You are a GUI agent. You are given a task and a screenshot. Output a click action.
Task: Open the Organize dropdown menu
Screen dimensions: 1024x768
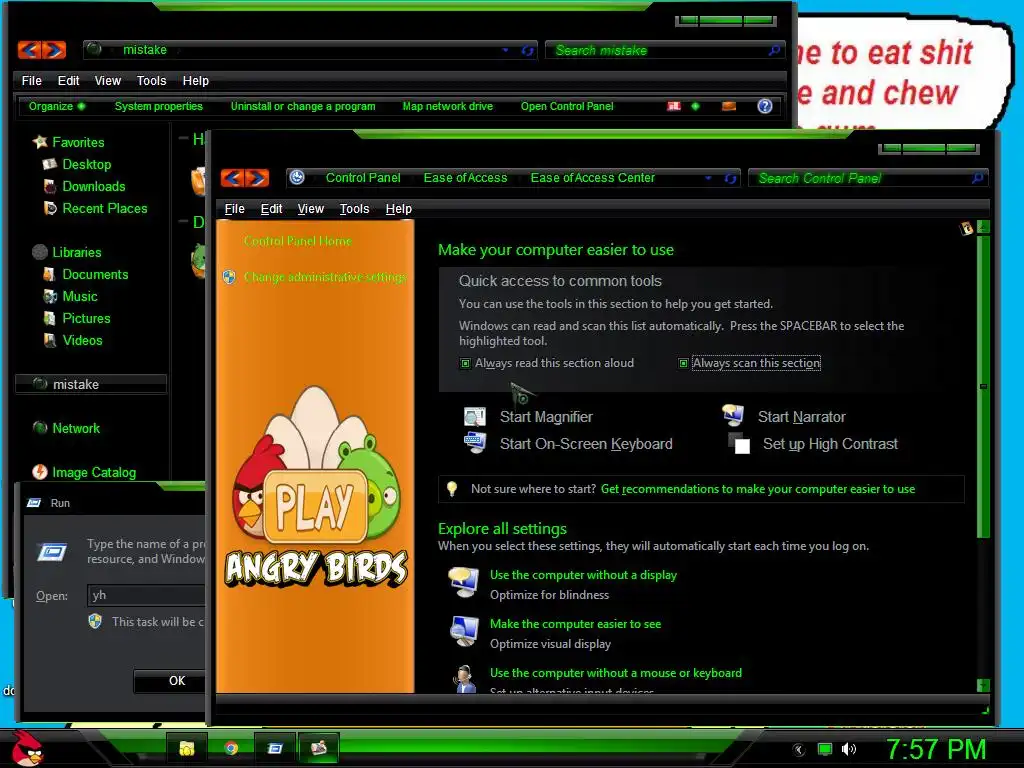coord(57,106)
